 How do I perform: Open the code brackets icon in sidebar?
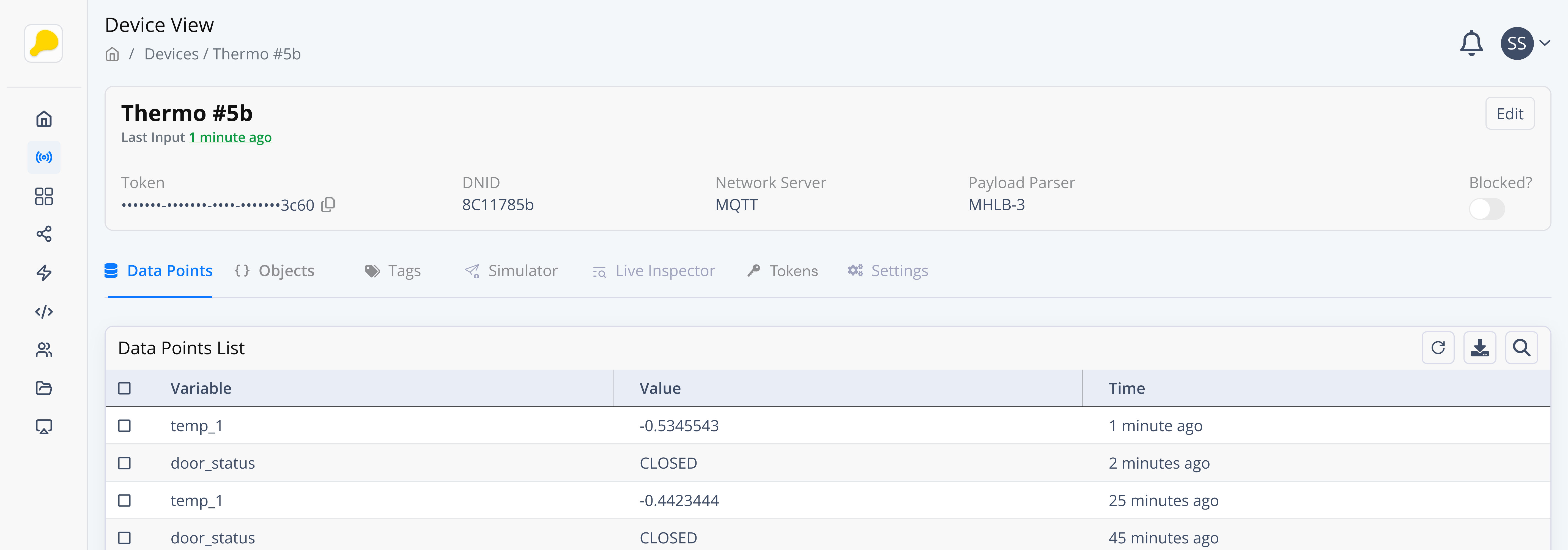44,312
